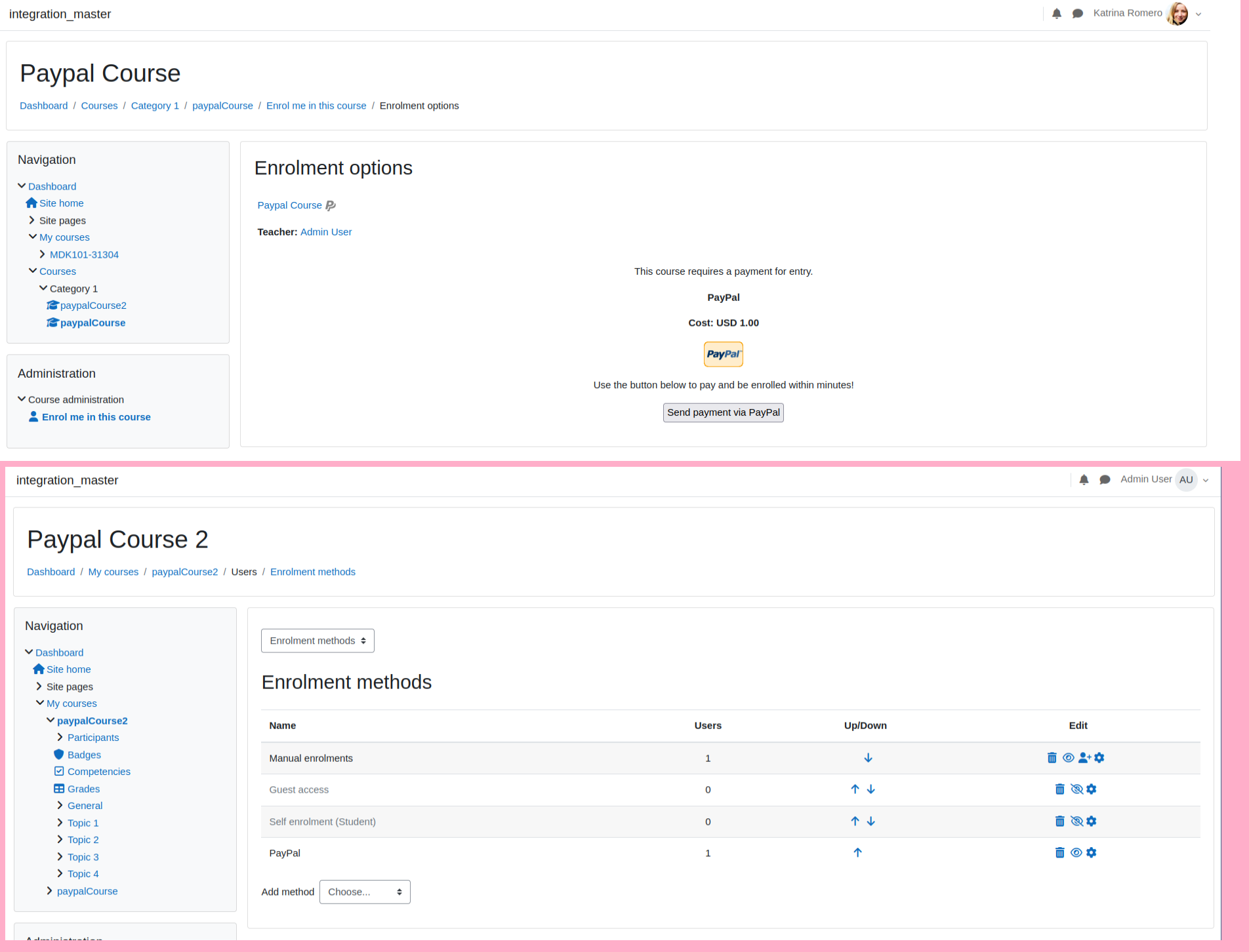Click My courses breadcrumb in Paypal Course 2

113,572
